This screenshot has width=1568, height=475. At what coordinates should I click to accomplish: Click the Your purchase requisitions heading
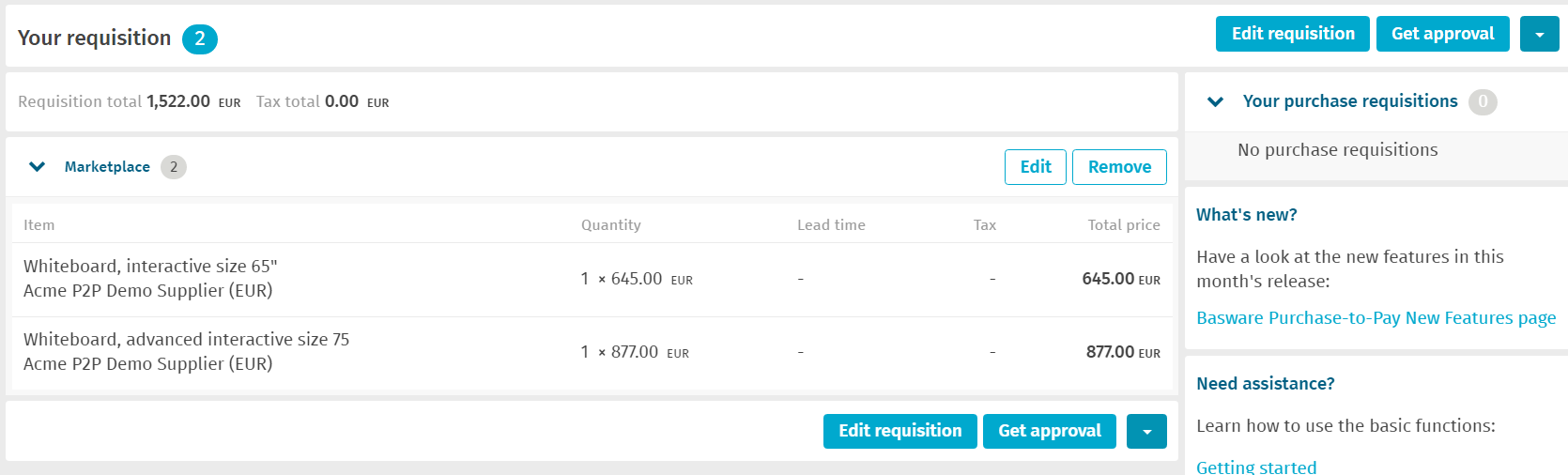click(x=1350, y=101)
